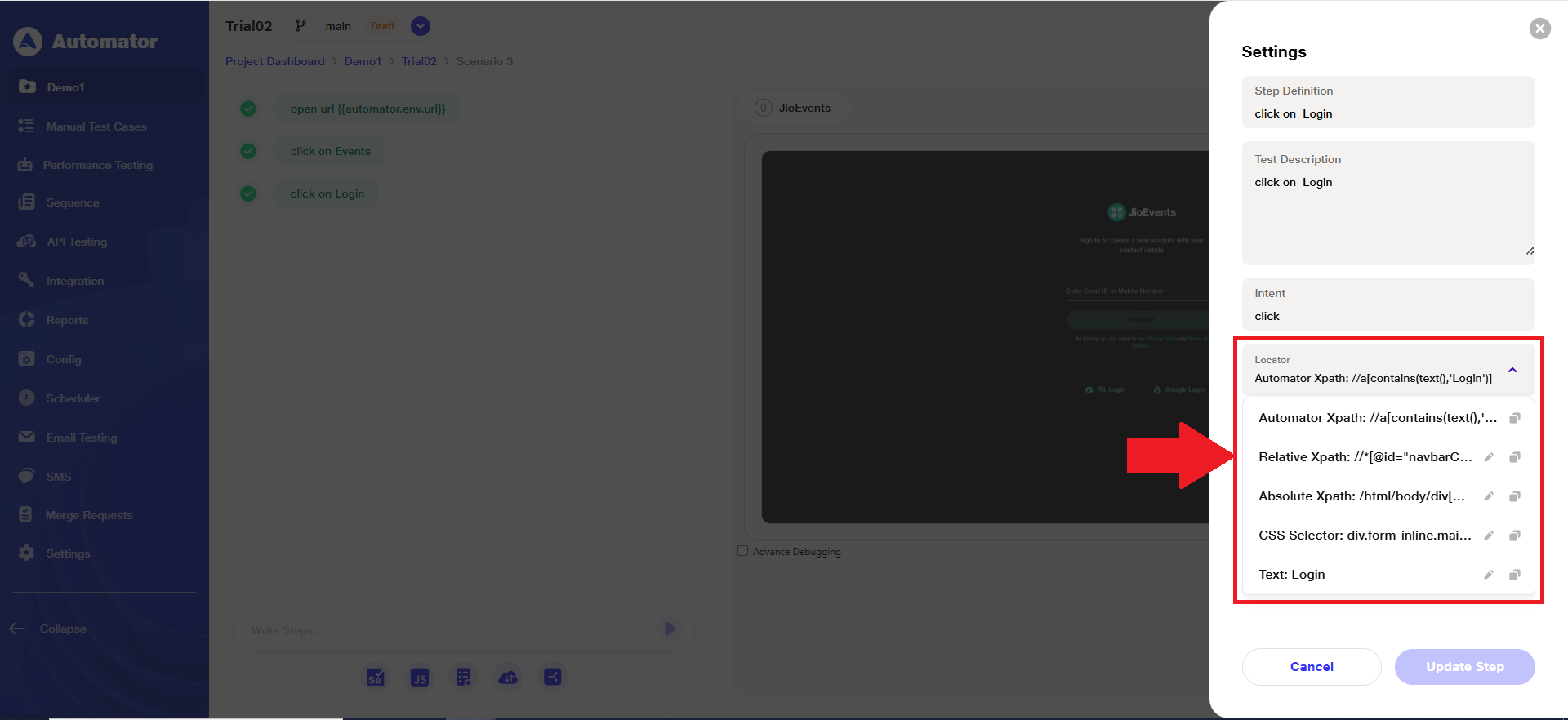
Task: Copy the CSS Selector locator
Action: pos(1514,536)
